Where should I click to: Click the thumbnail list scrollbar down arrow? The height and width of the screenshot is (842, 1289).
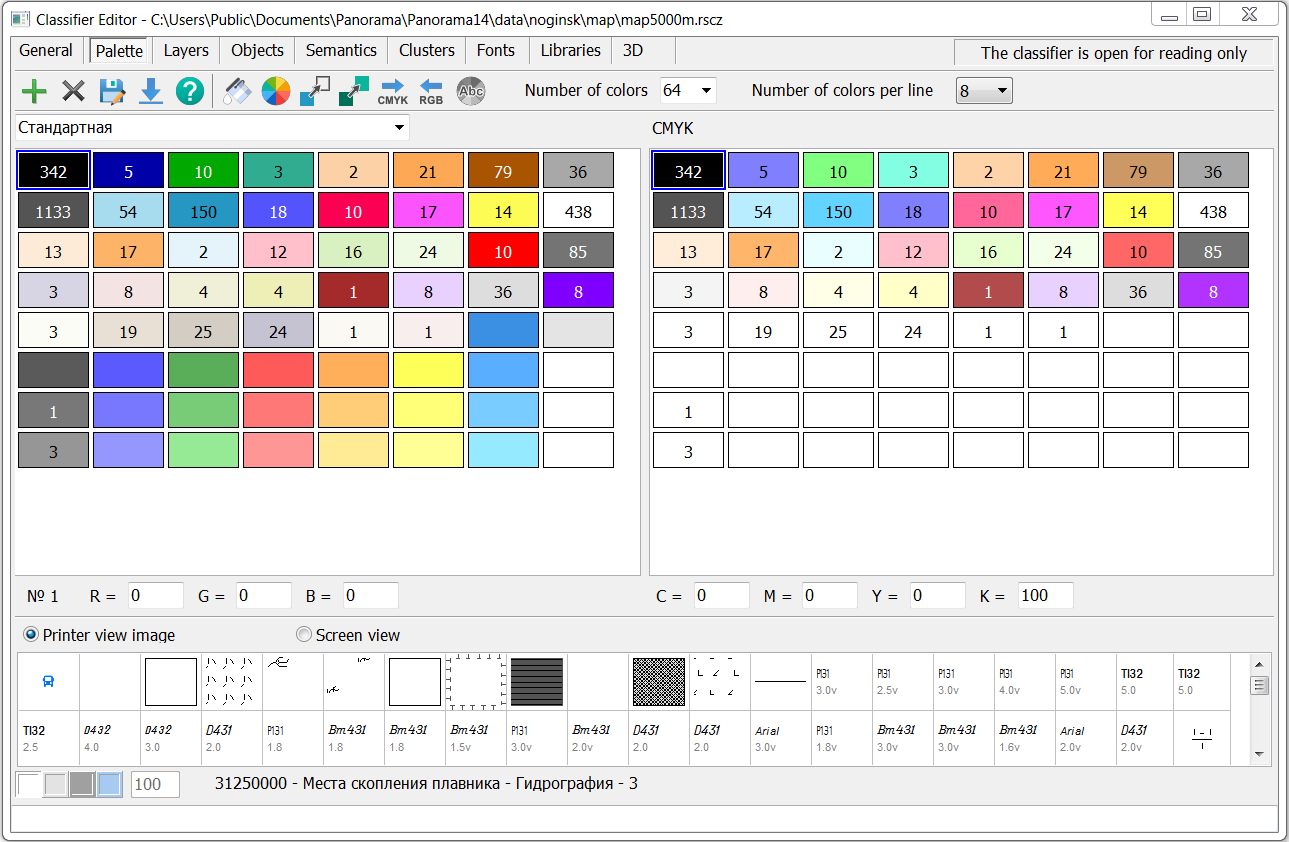pyautogui.click(x=1259, y=754)
